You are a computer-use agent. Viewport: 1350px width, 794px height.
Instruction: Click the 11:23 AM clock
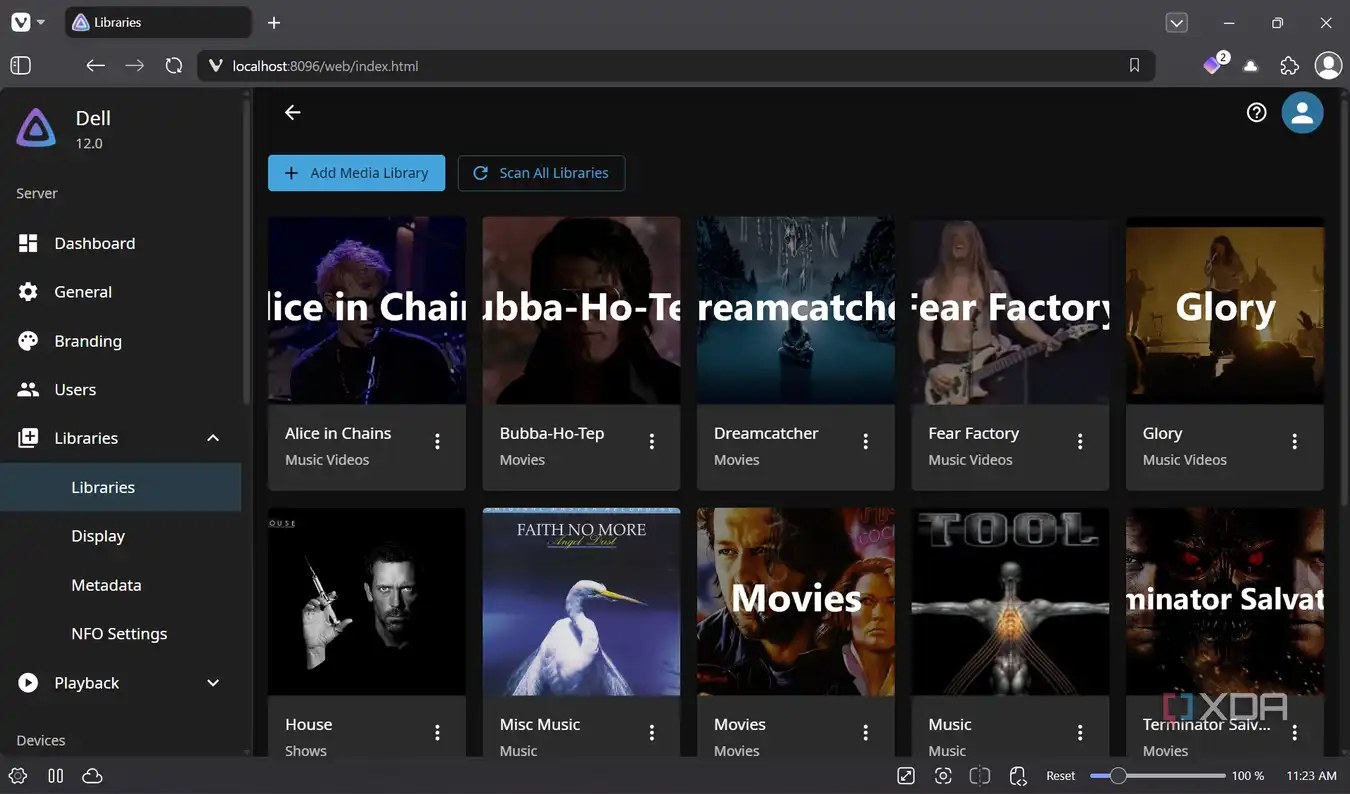pyautogui.click(x=1311, y=776)
